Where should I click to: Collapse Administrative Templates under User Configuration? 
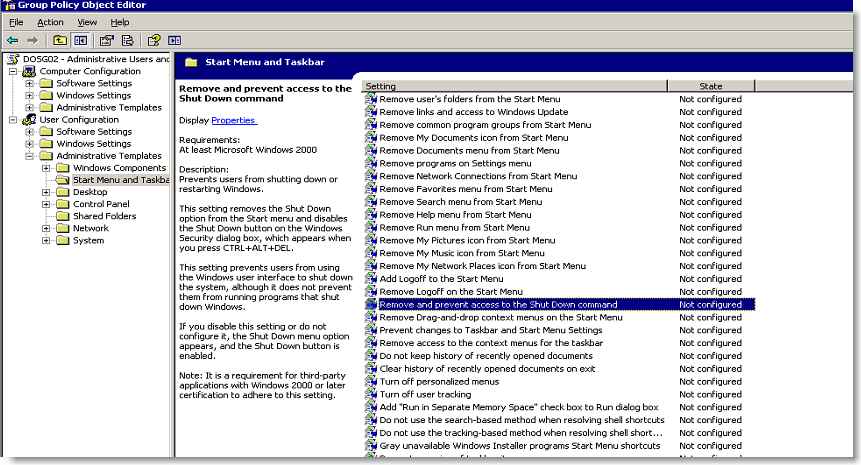click(30, 156)
